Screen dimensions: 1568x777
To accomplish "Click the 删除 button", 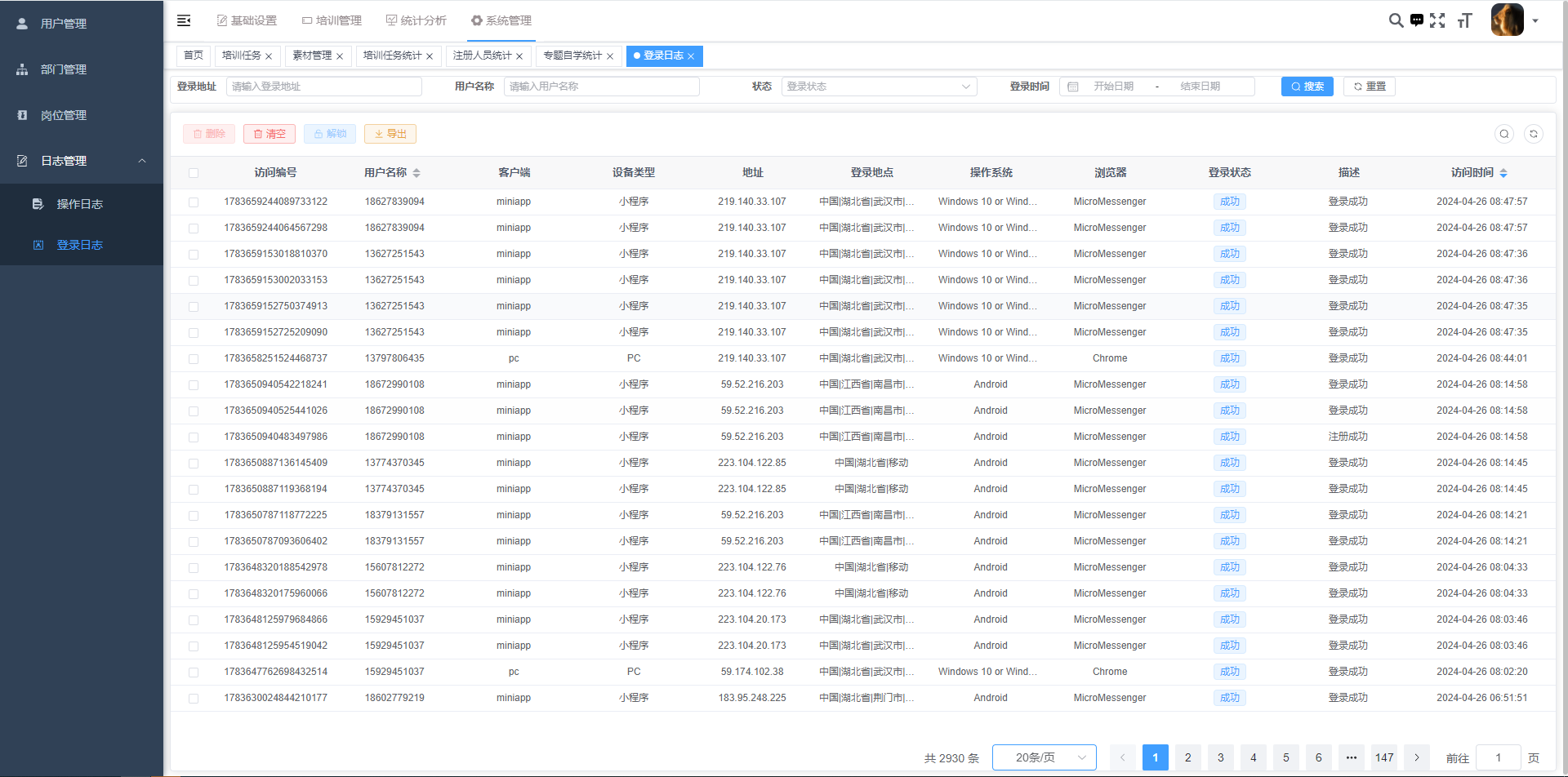I will [209, 134].
